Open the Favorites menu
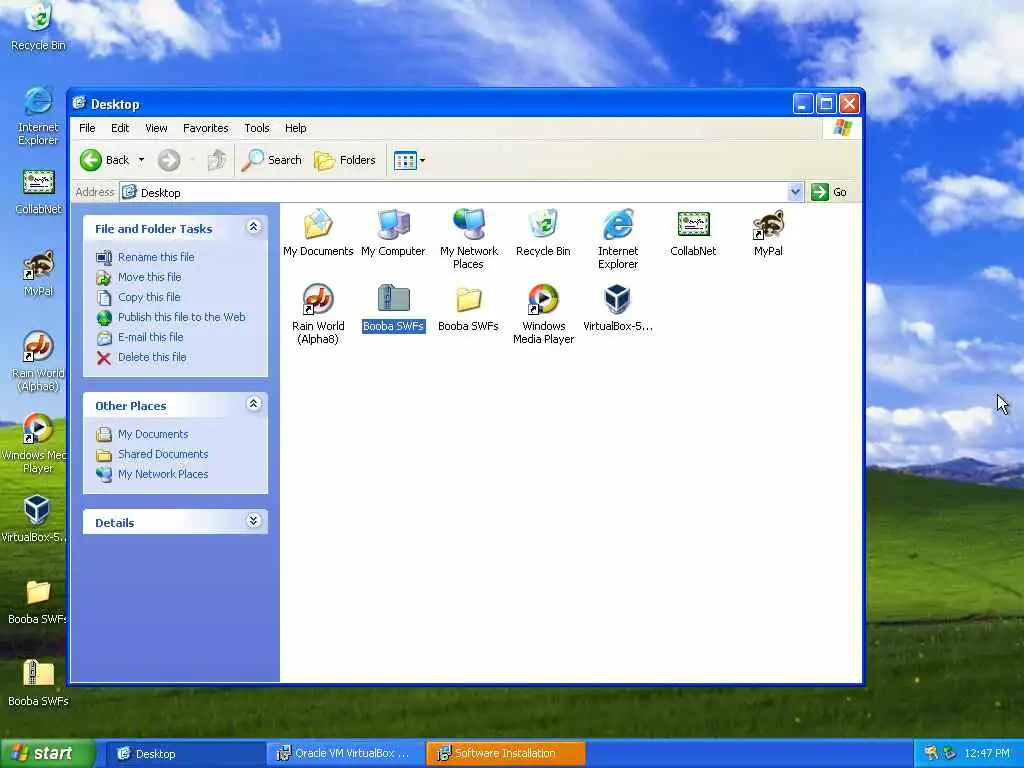The height and width of the screenshot is (768, 1024). 206,128
